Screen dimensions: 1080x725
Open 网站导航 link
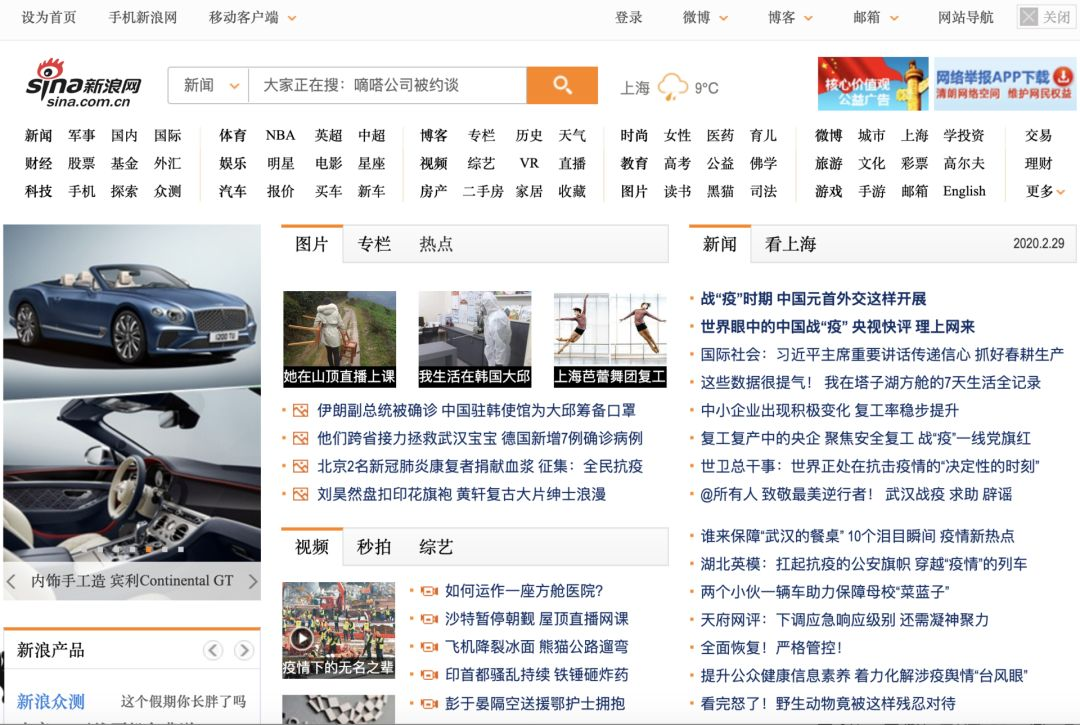click(x=966, y=18)
